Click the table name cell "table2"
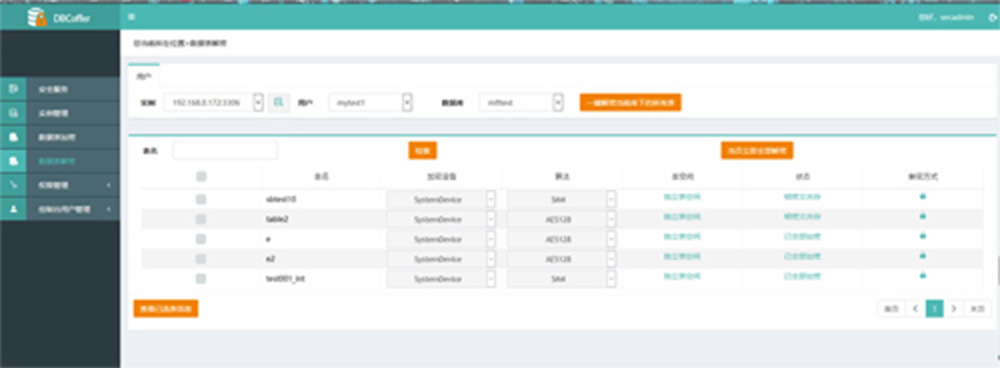This screenshot has width=1000, height=368. pyautogui.click(x=277, y=219)
